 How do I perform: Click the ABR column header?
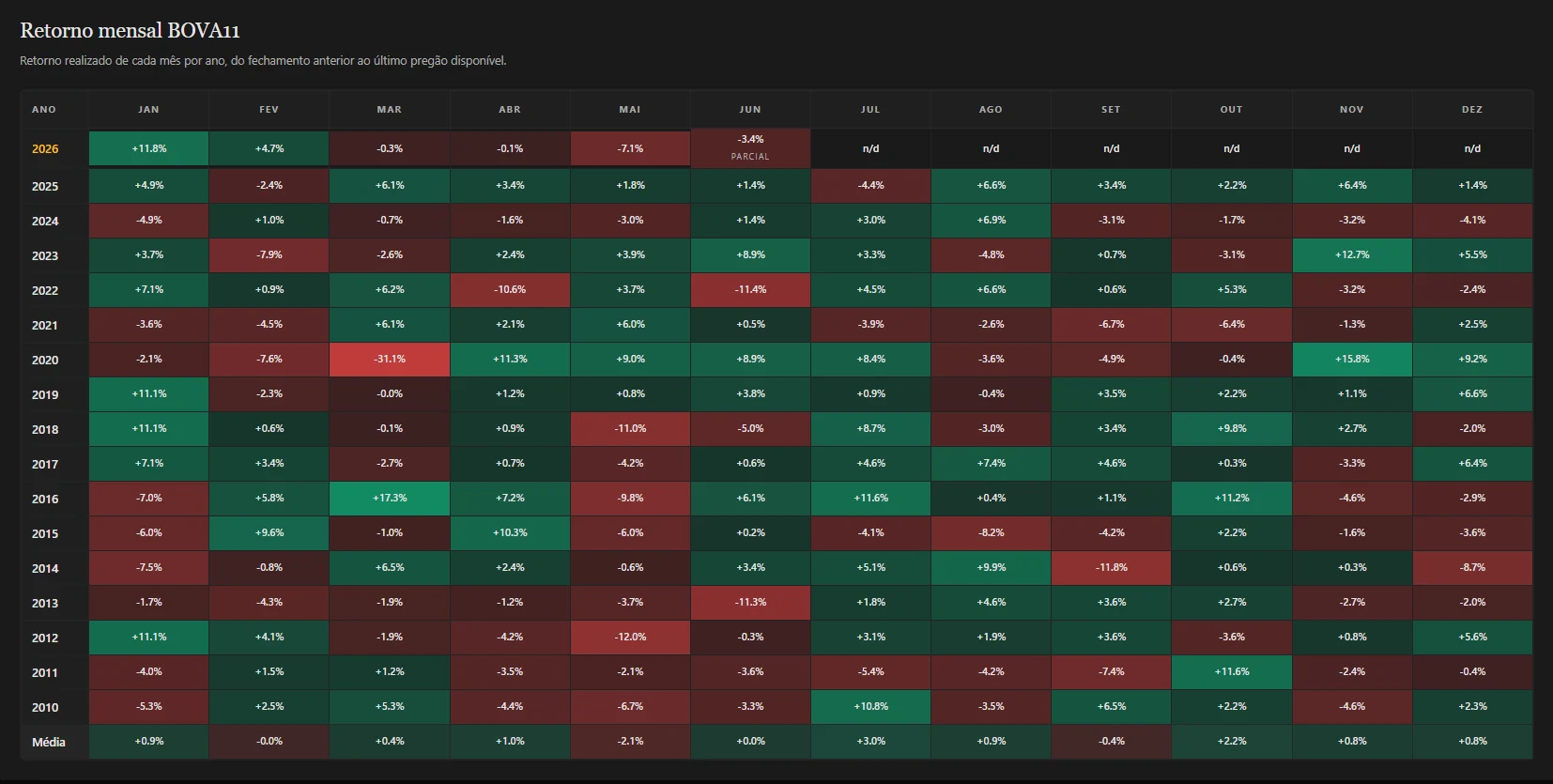pos(510,110)
